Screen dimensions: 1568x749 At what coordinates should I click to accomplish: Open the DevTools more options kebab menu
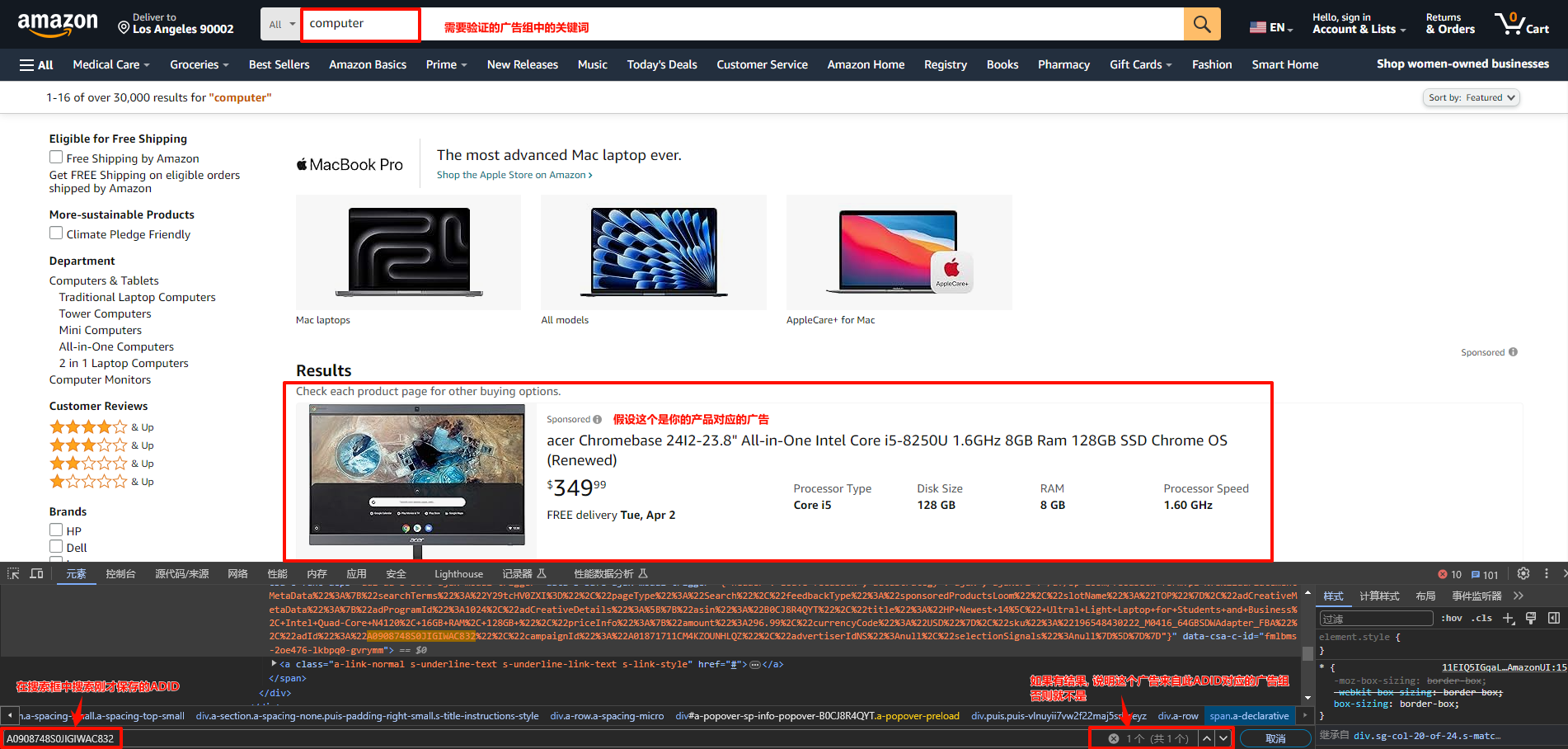pos(1547,573)
